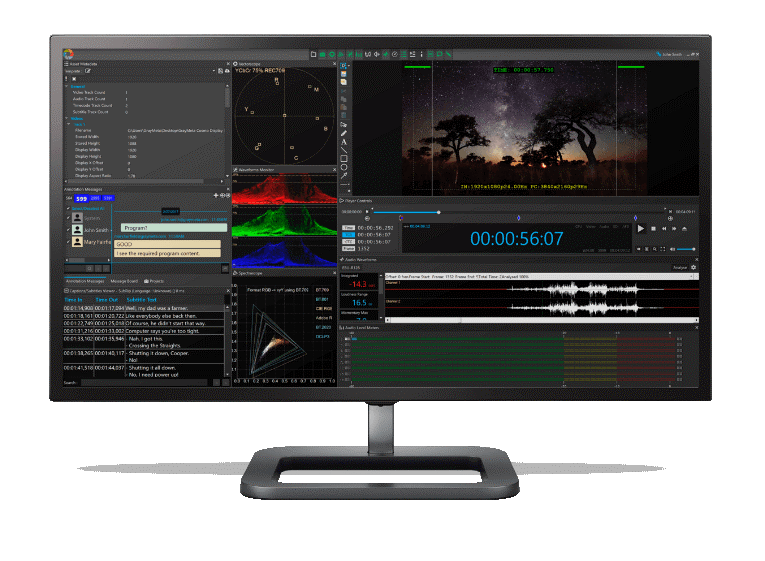
Task: Click the rewind button in Player Controls
Action: [664, 228]
